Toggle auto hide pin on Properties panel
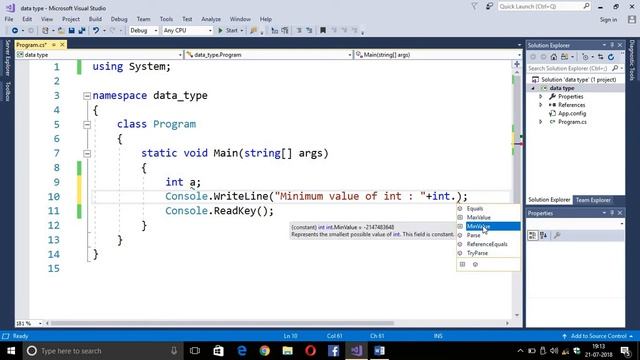The width and height of the screenshot is (640, 360). (x=612, y=213)
